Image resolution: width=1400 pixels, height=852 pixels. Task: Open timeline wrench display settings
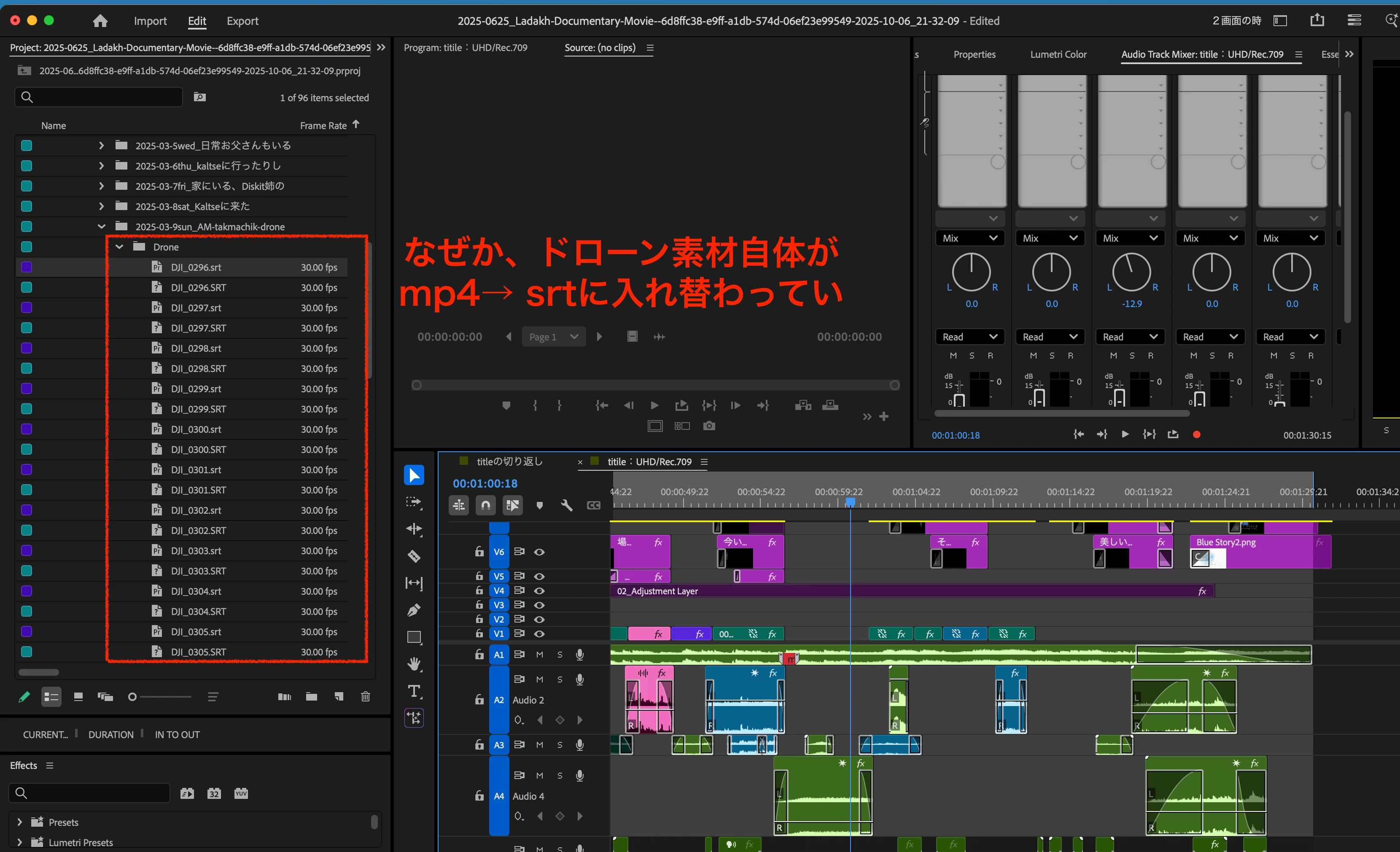click(x=566, y=505)
